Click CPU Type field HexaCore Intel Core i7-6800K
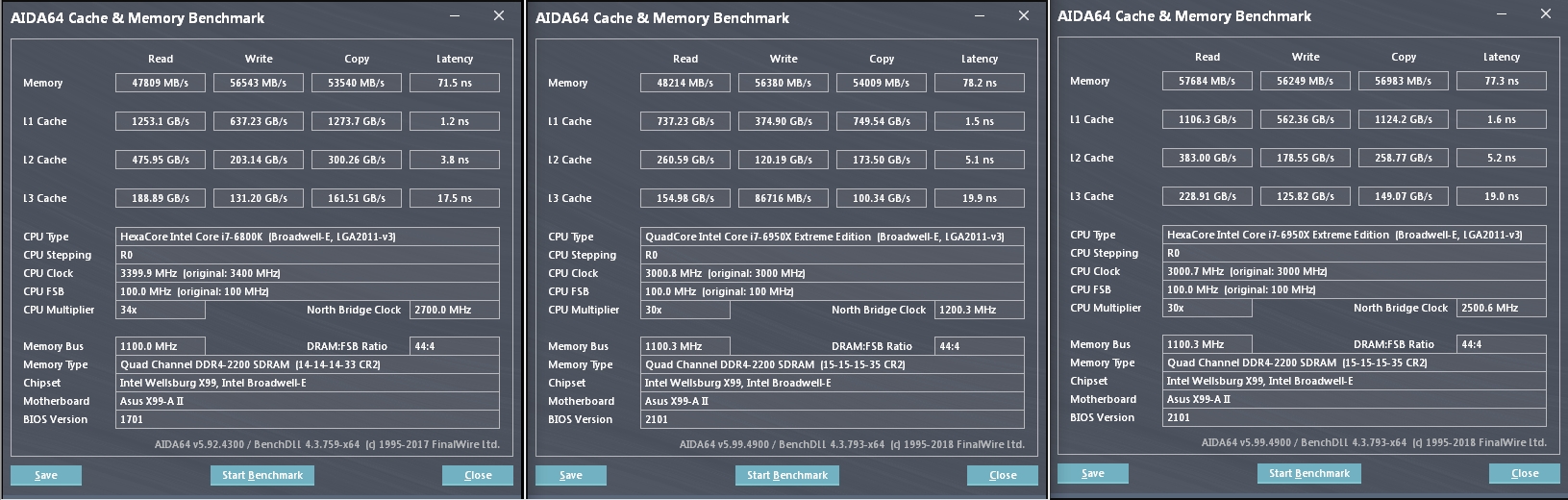This screenshot has width=1568, height=500. (x=308, y=237)
